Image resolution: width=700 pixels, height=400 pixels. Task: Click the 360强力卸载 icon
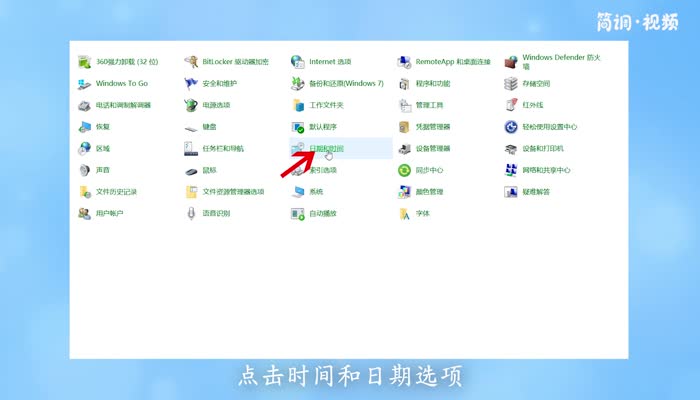pos(85,62)
